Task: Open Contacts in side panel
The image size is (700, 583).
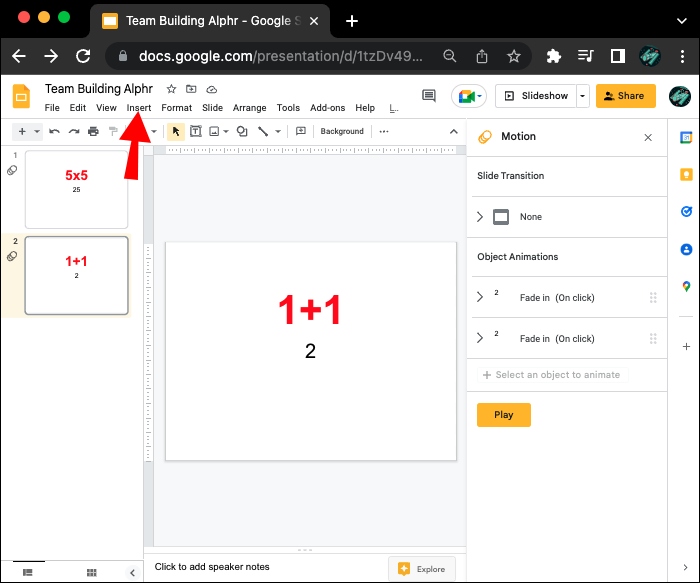Action: click(x=686, y=249)
